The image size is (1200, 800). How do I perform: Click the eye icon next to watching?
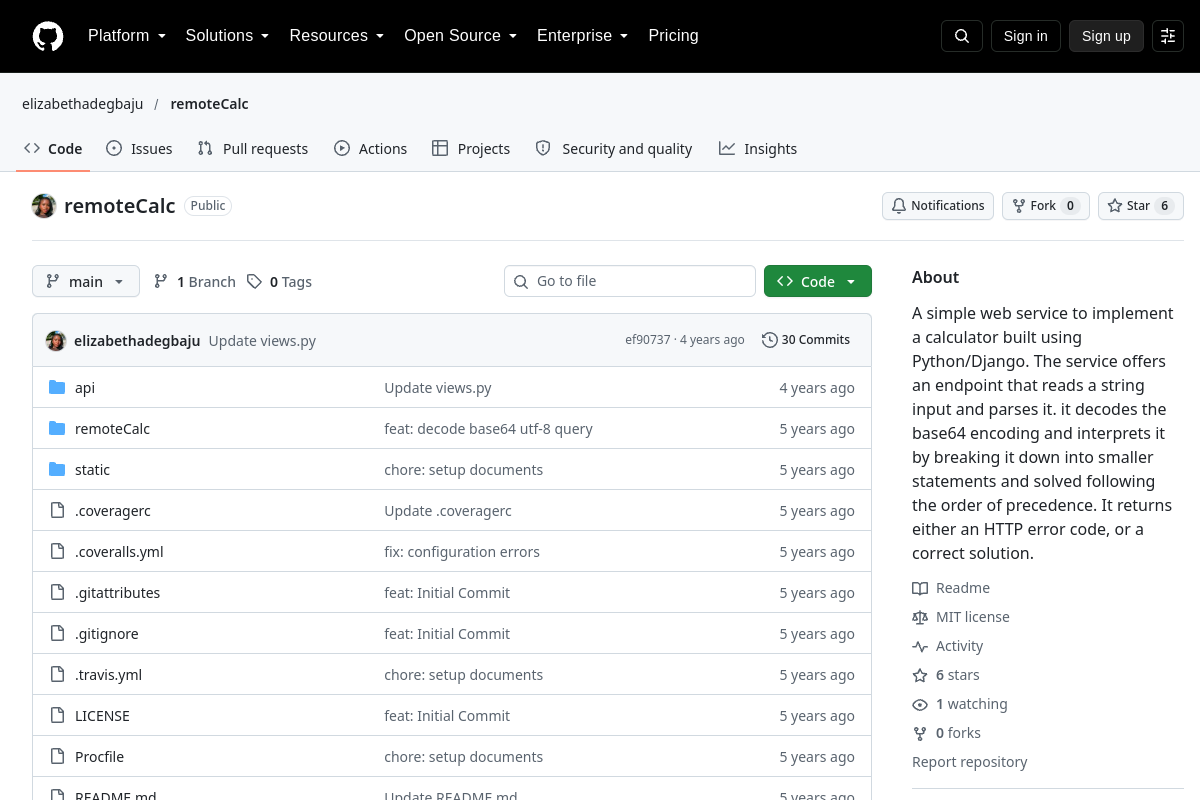(920, 704)
